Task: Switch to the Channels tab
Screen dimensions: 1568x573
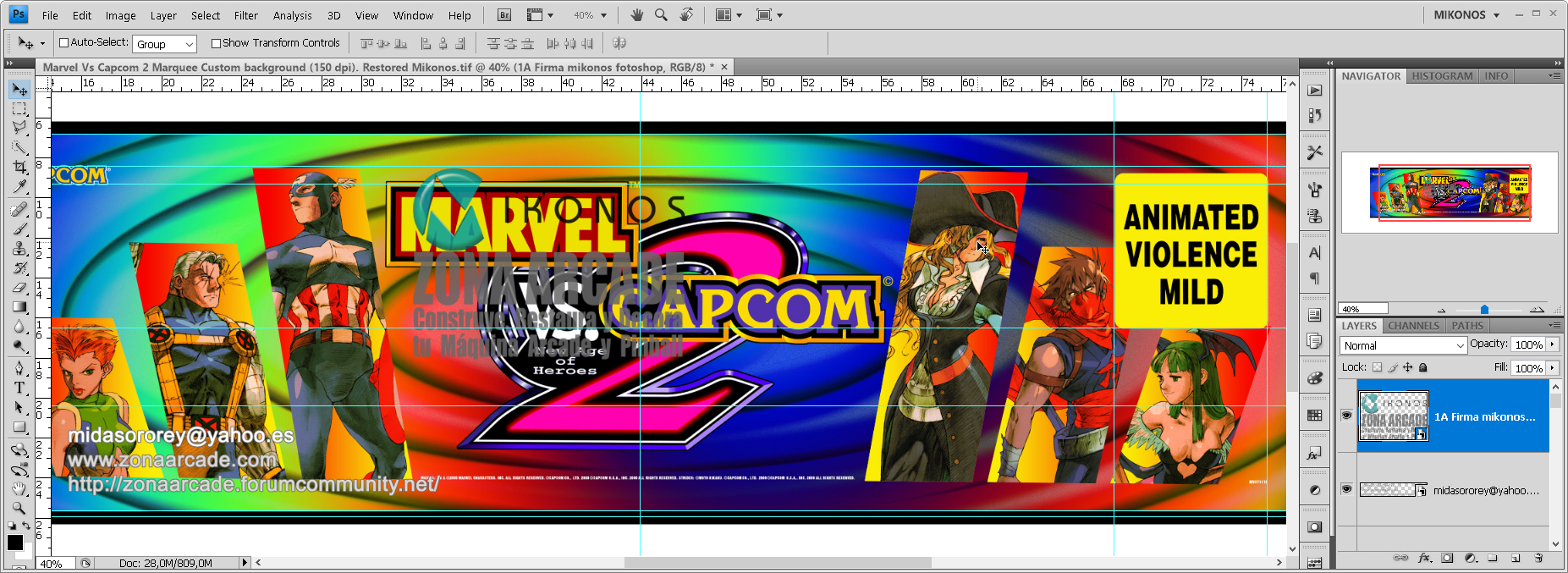Action: (1413, 326)
